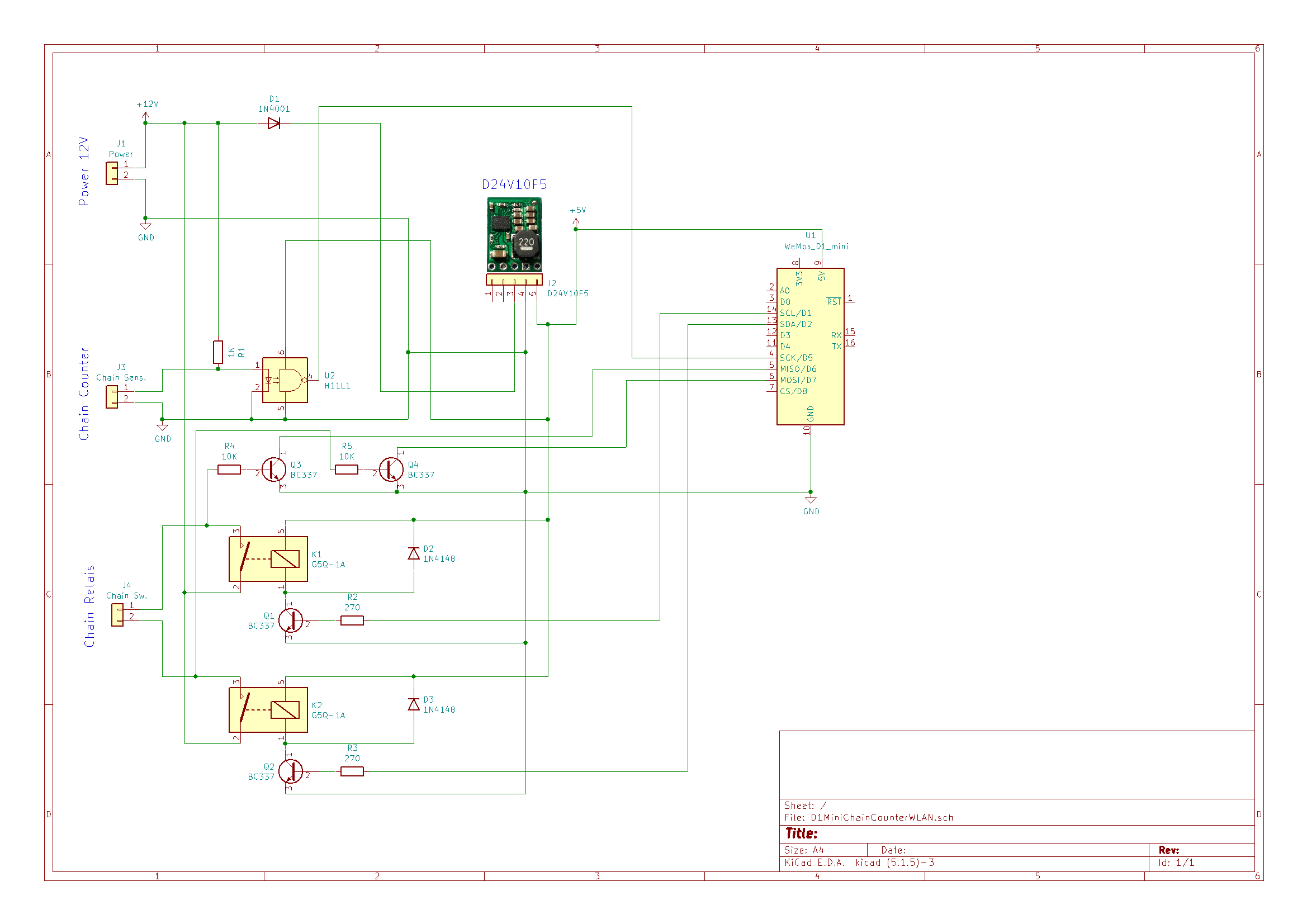The height and width of the screenshot is (924, 1307).
Task: Select the K2 G5Q-1A relay symbol
Action: [268, 710]
